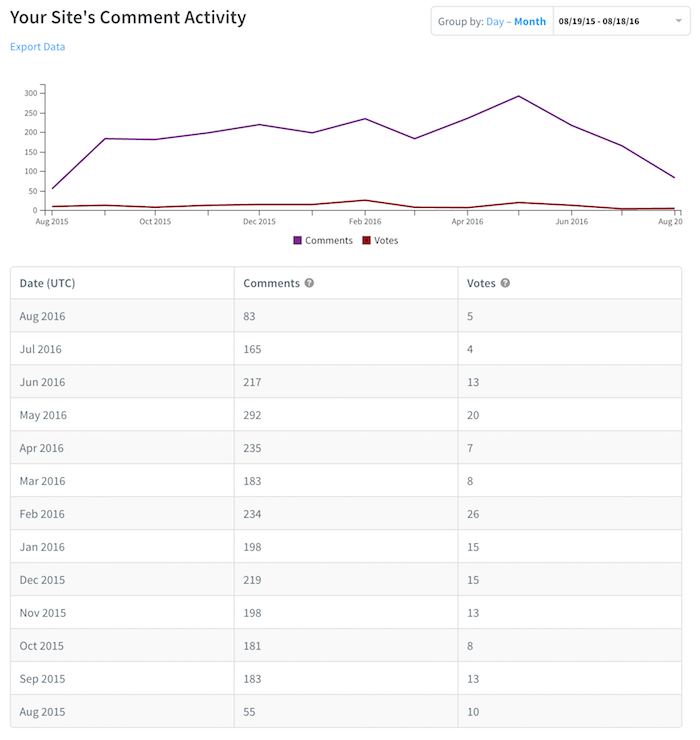Image resolution: width=700 pixels, height=740 pixels.
Task: Click the Export Data link
Action: coord(38,47)
